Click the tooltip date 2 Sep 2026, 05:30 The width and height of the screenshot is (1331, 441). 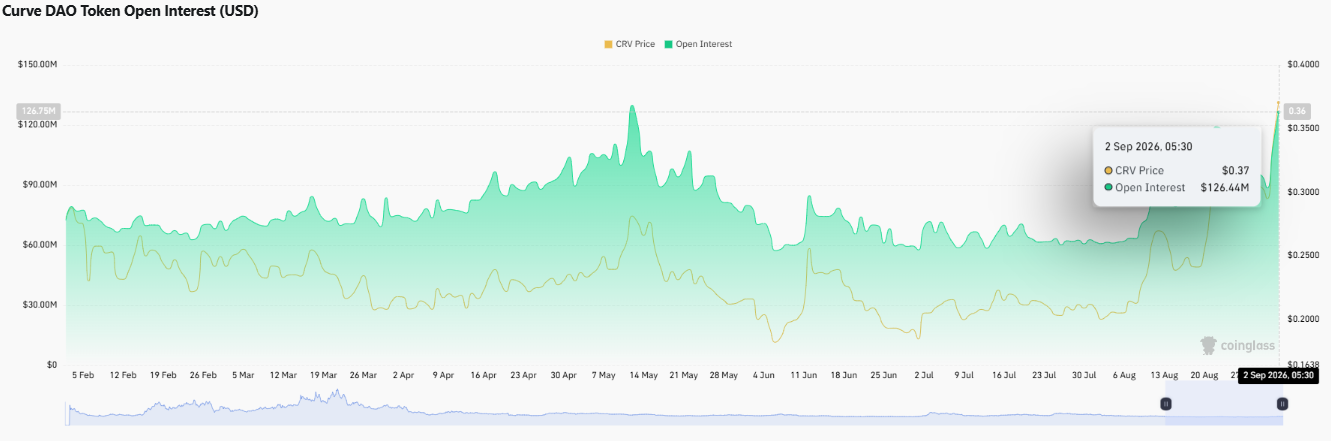pyautogui.click(x=1150, y=145)
